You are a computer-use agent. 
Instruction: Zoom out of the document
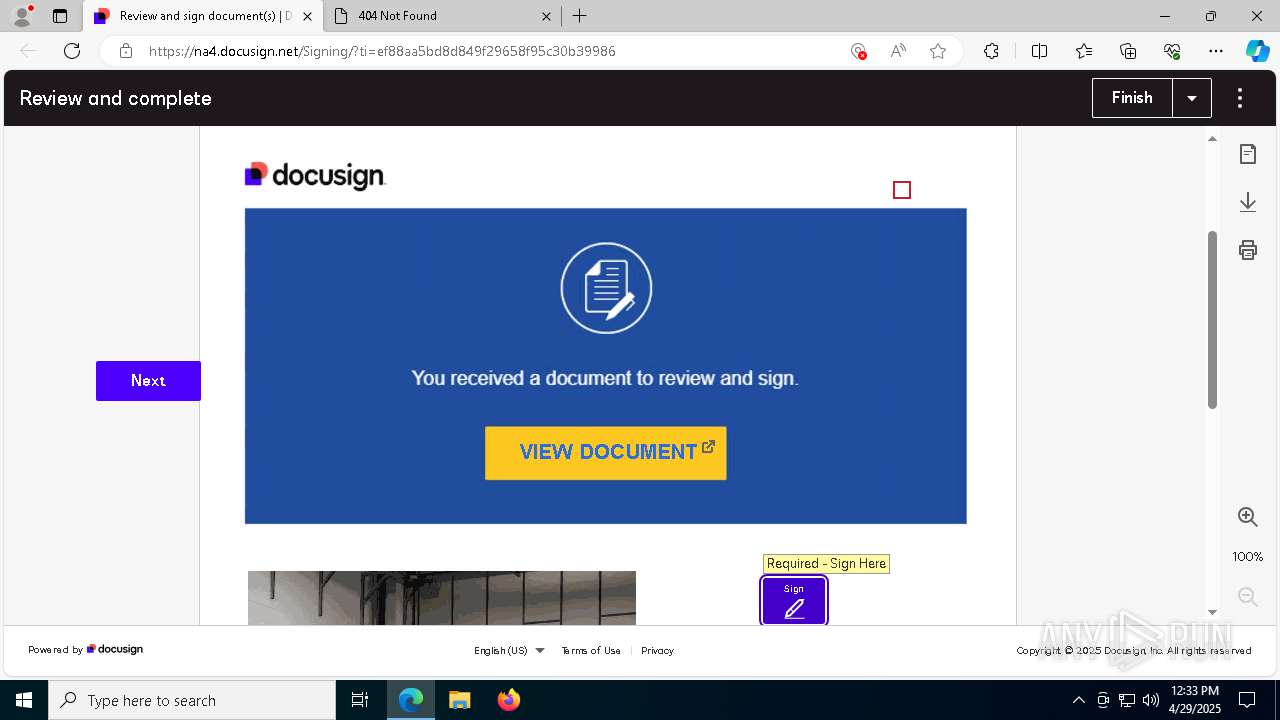(x=1248, y=597)
